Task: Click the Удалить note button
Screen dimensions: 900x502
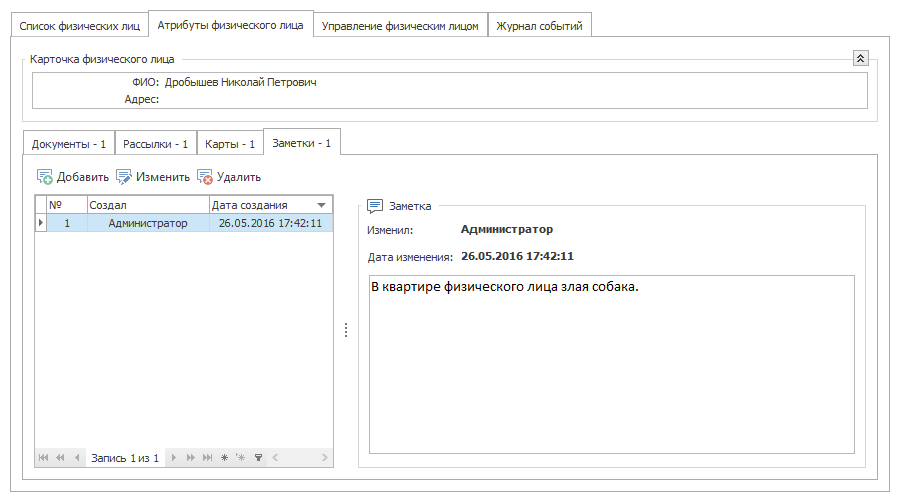Action: [229, 177]
